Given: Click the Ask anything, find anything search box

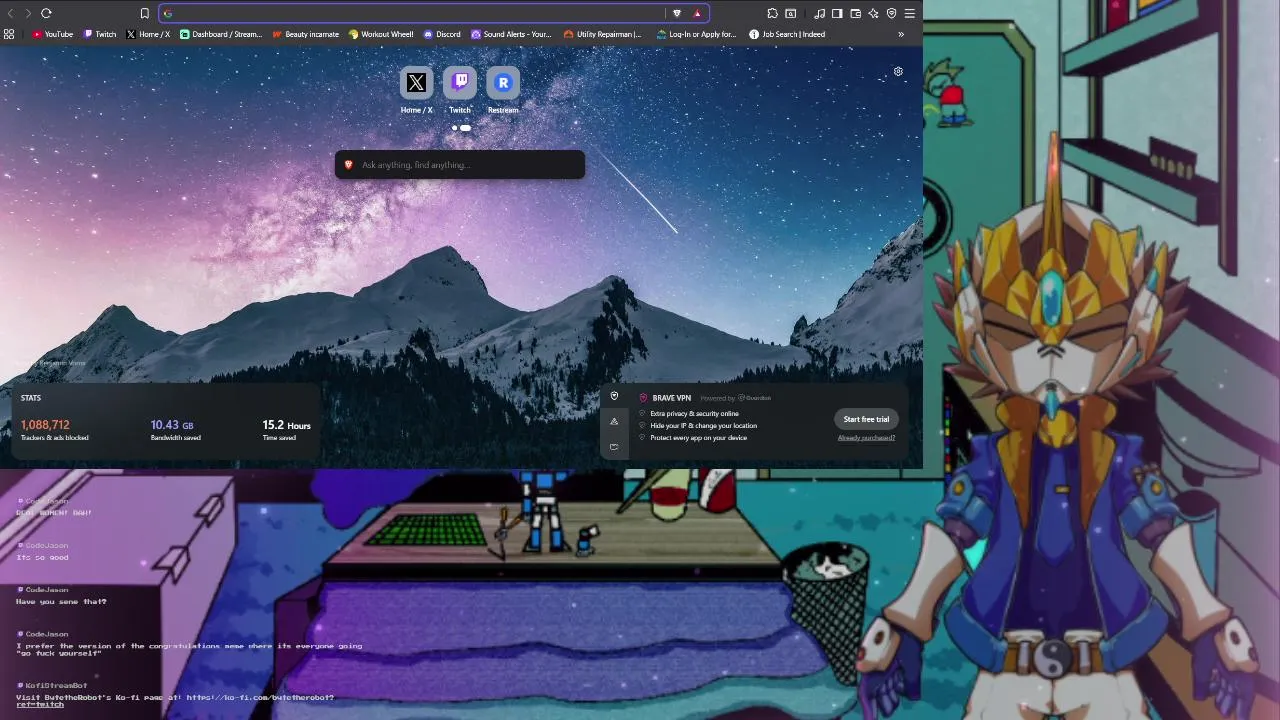Looking at the screenshot, I should [460, 165].
